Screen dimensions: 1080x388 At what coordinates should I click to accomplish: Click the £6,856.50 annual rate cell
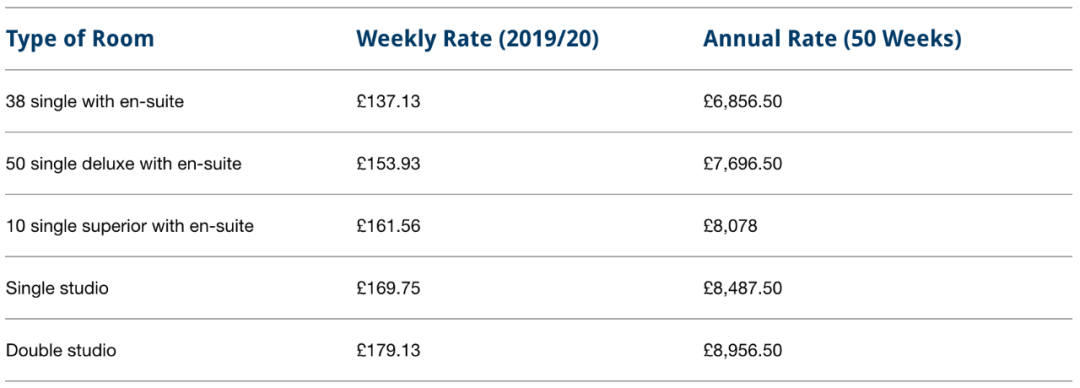pyautogui.click(x=742, y=102)
